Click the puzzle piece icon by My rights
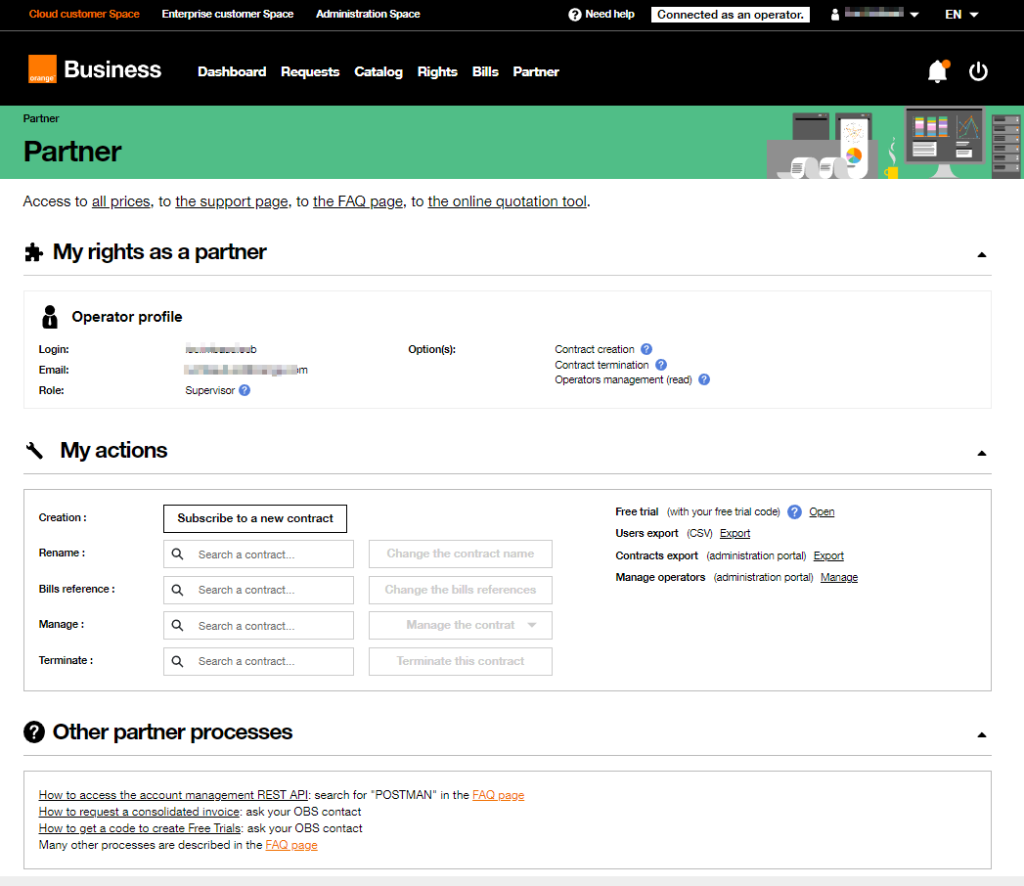The height and width of the screenshot is (886, 1024). [33, 252]
